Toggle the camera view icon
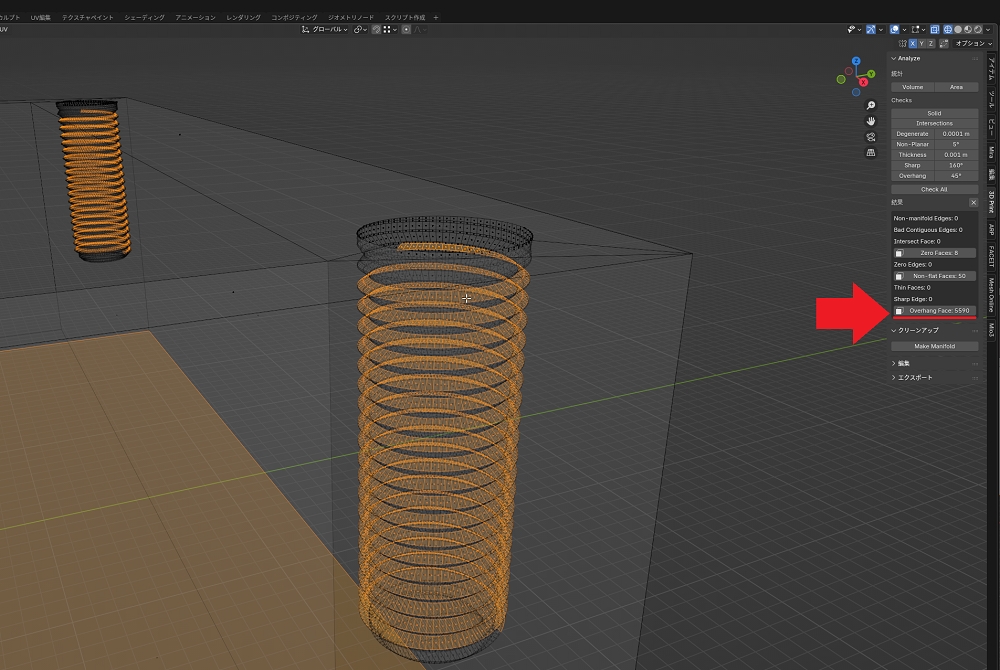This screenshot has width=1000, height=670. [871, 137]
